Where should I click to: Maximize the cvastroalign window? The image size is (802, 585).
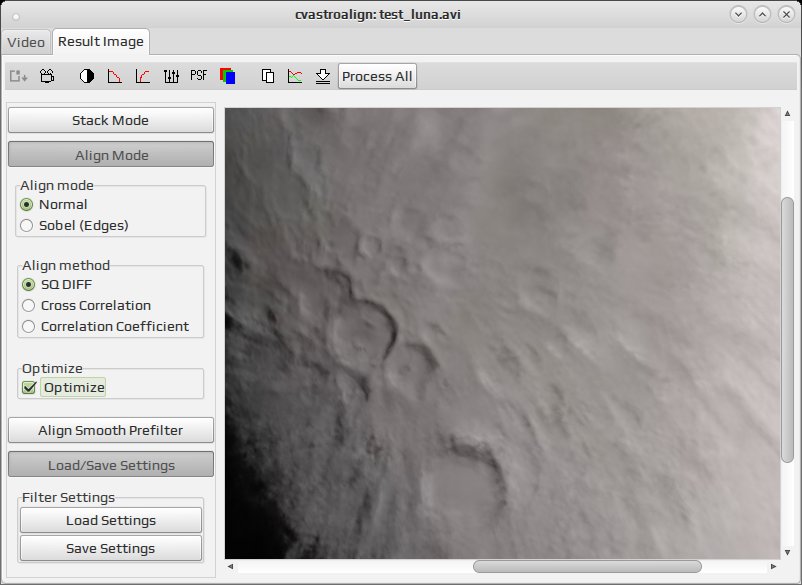pos(762,14)
